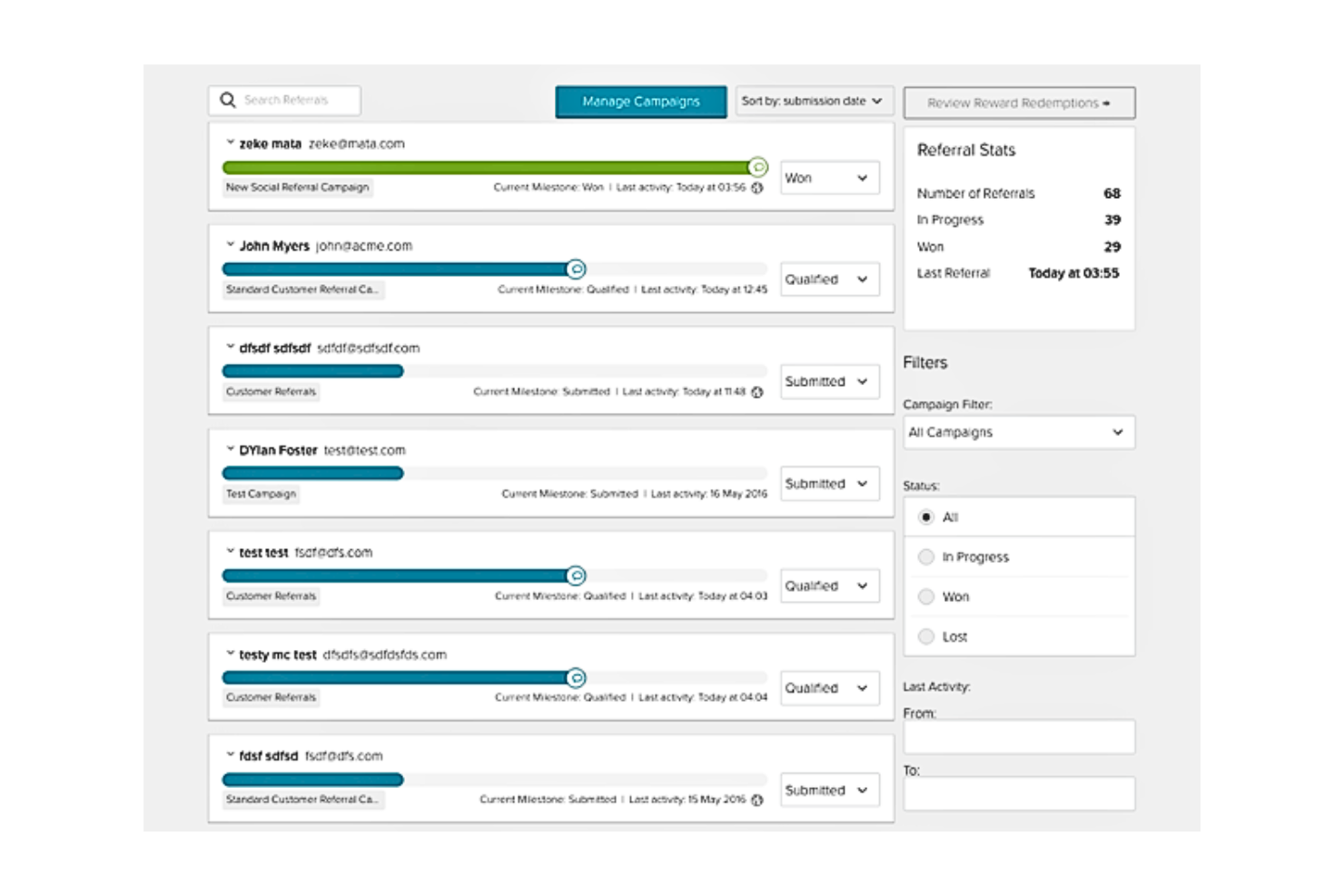This screenshot has width=1344, height=896.
Task: Open testy mc test's Qualified status dropdown
Action: click(x=830, y=688)
